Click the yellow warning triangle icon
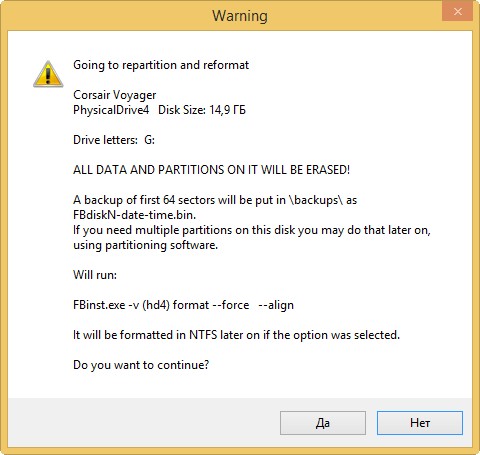Viewport: 480px width, 455px height. [x=48, y=74]
